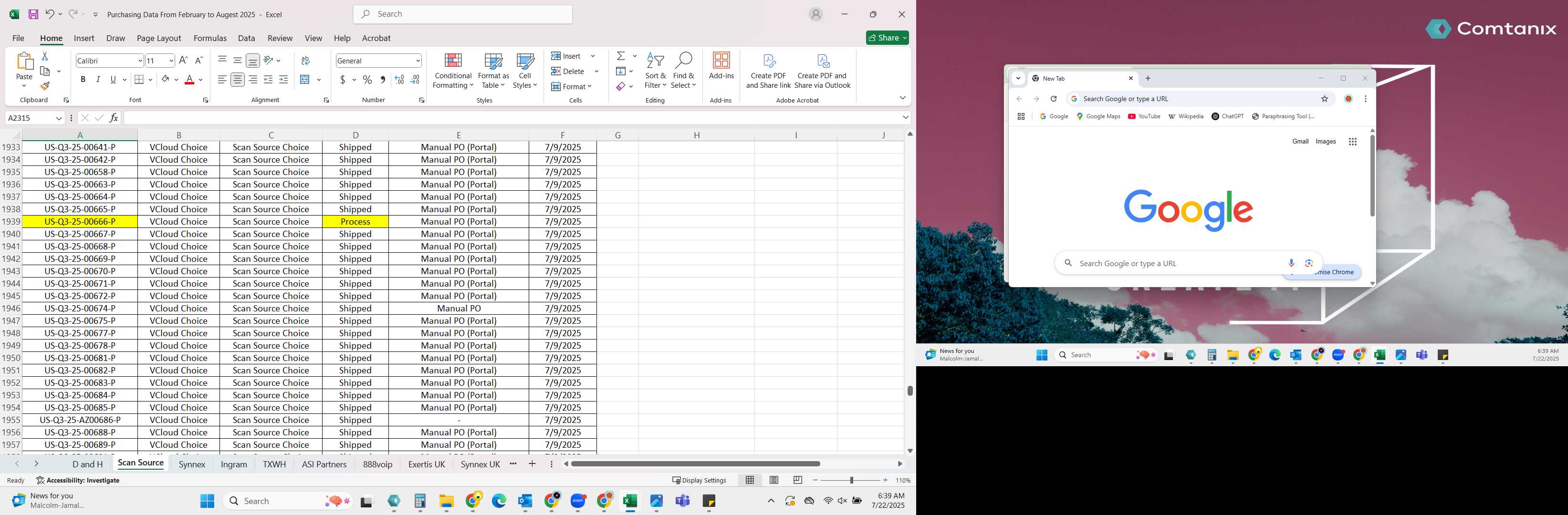Viewport: 1568px width, 515px height.
Task: Click the Share button in Excel
Action: (887, 38)
